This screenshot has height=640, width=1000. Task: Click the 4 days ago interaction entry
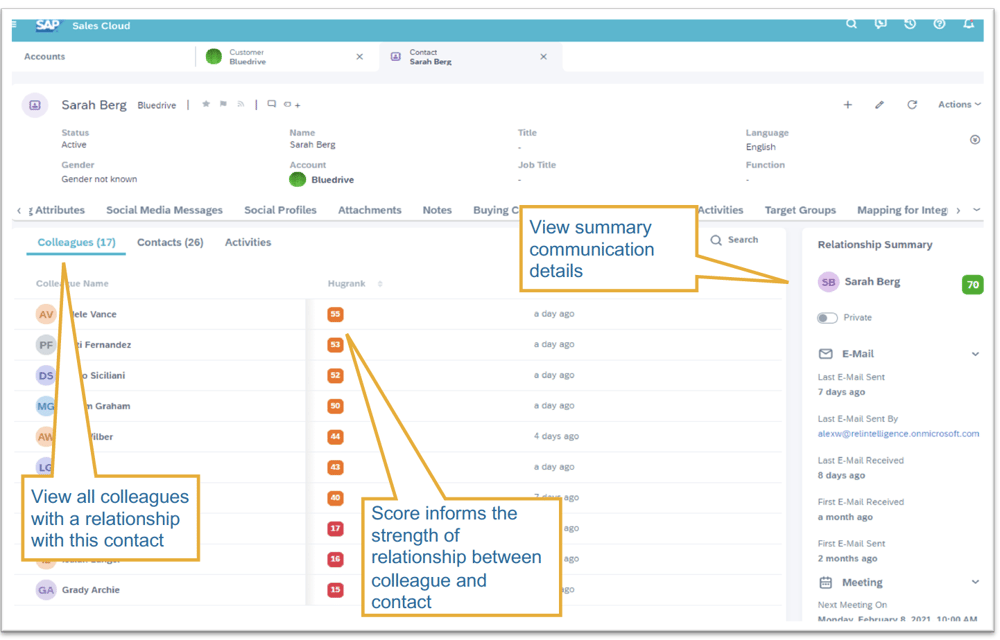pos(556,436)
